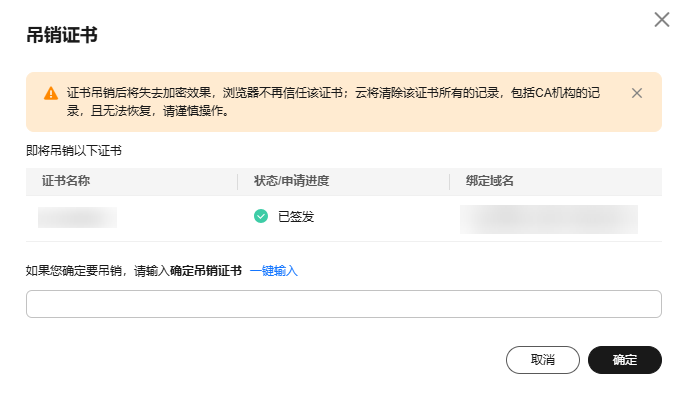Click the bold 确定吊销证书 phrase
The height and width of the screenshot is (395, 689).
click(206, 271)
